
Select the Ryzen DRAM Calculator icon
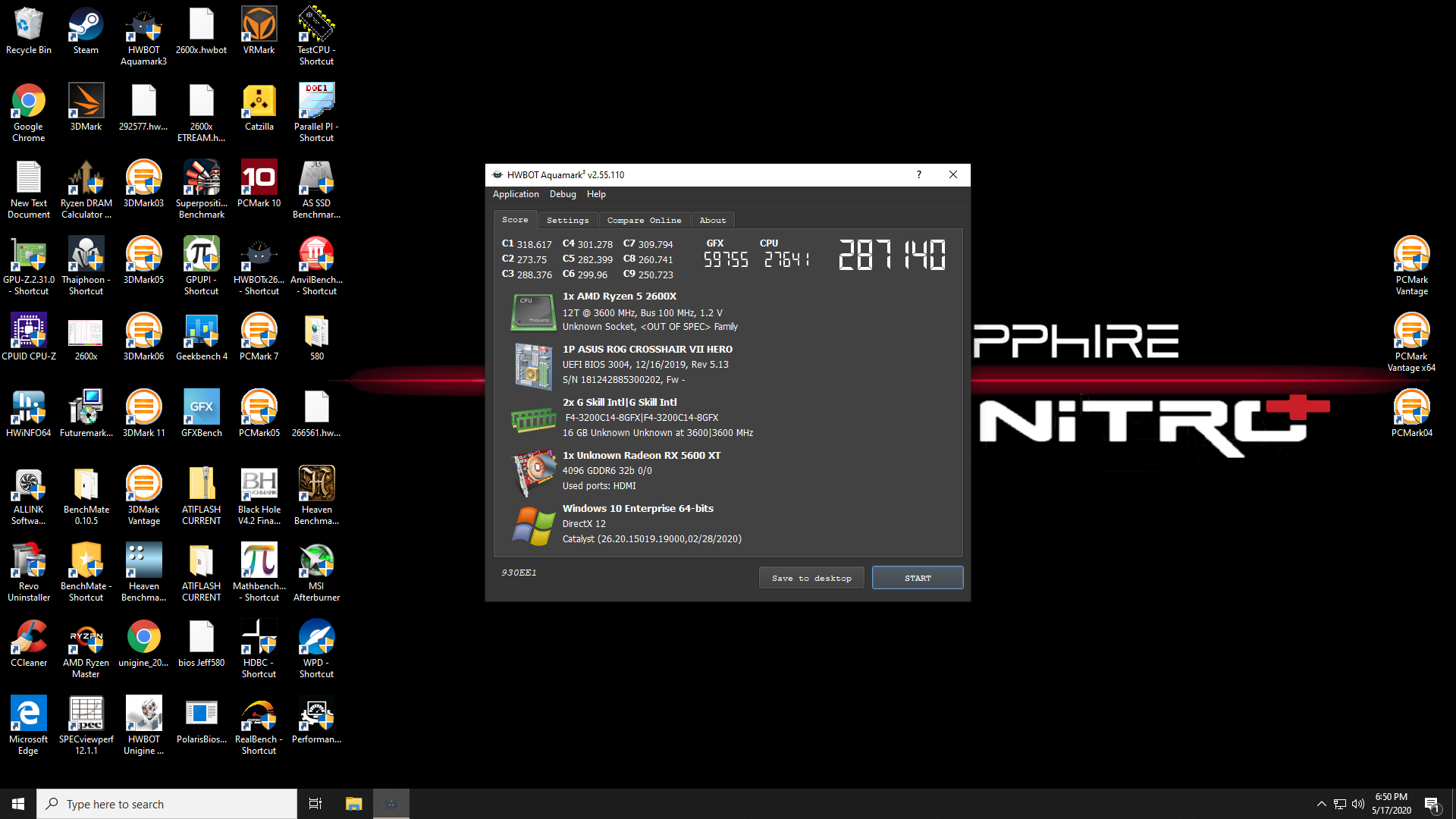point(86,190)
